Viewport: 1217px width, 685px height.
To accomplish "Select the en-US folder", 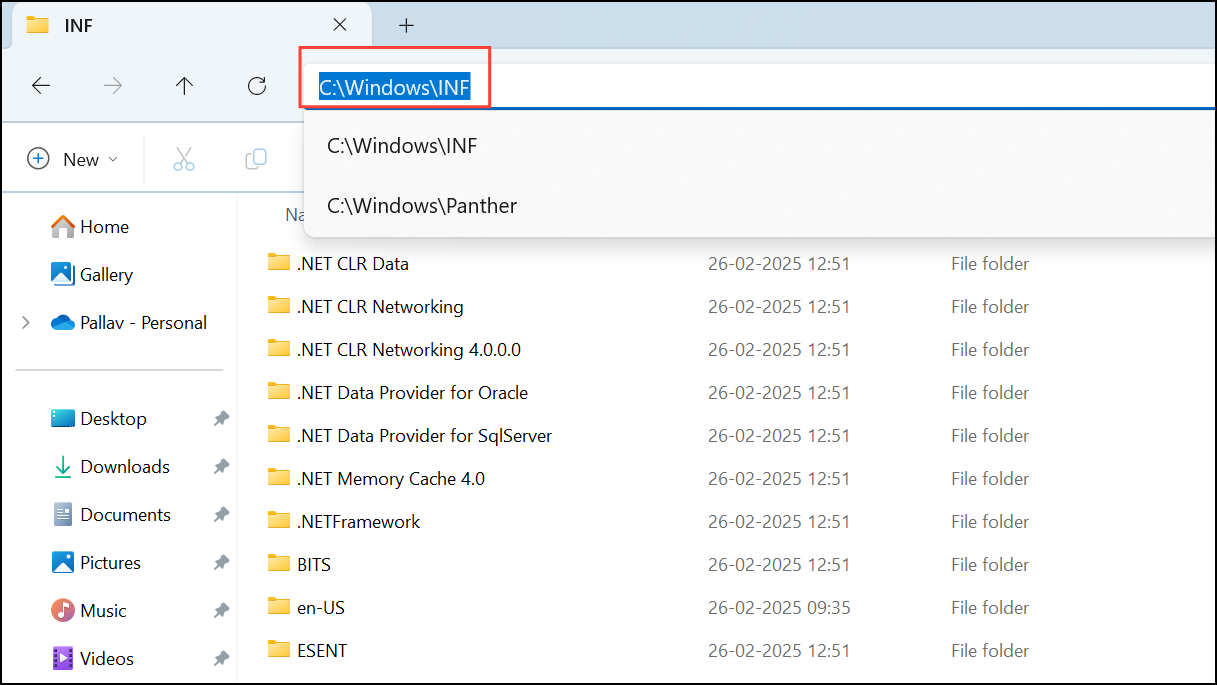I will click(321, 608).
